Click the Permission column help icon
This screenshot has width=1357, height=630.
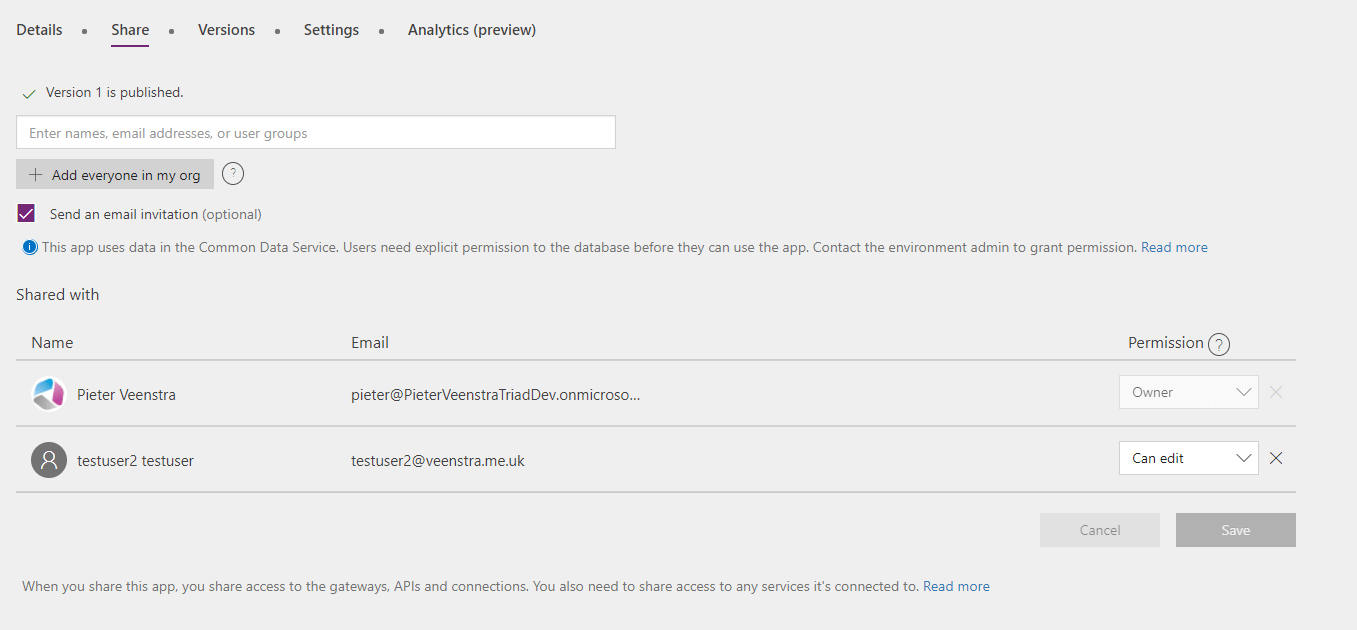tap(1219, 344)
